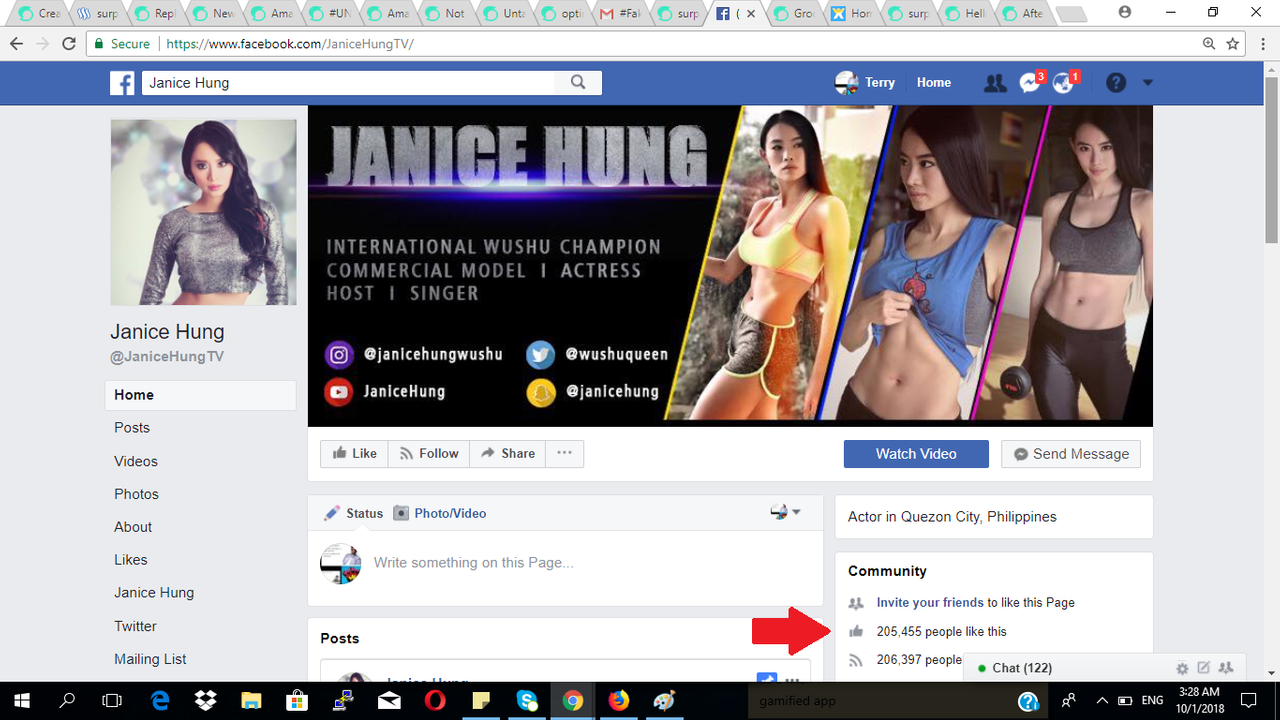The image size is (1280, 720).
Task: Like the Janice Hung page
Action: pyautogui.click(x=354, y=453)
